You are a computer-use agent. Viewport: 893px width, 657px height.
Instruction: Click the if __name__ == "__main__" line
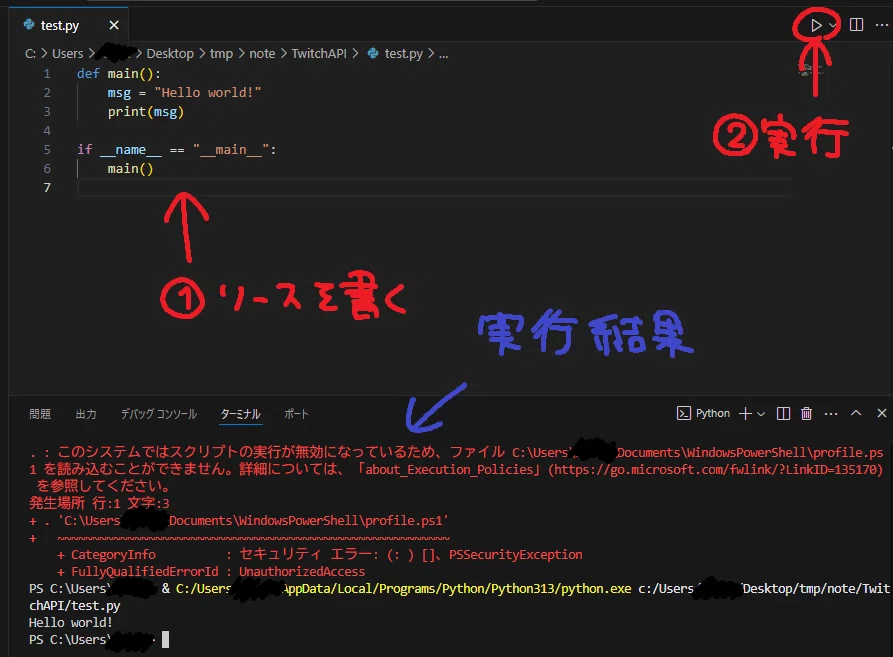(177, 150)
